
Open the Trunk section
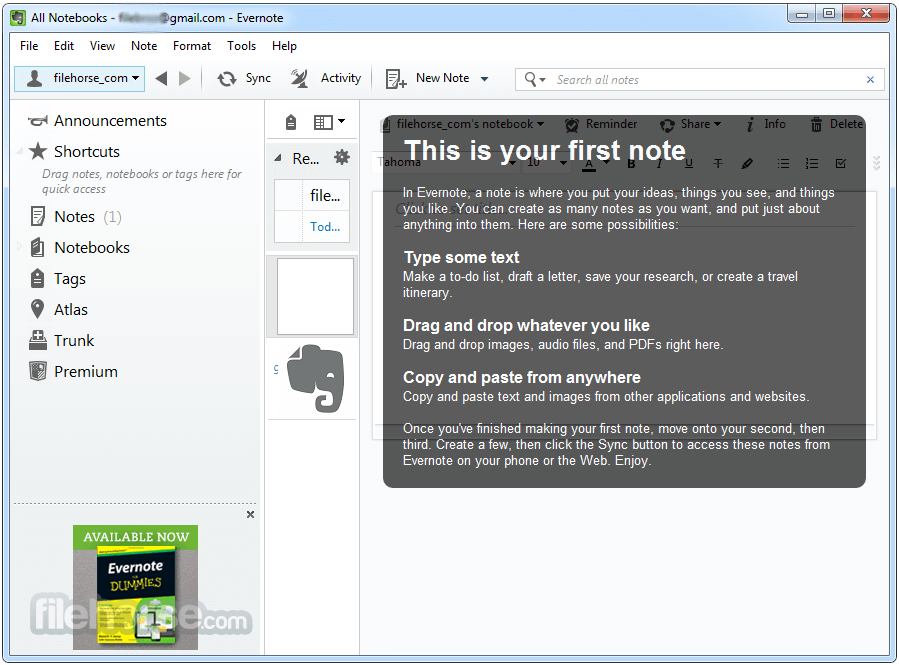coord(61,341)
